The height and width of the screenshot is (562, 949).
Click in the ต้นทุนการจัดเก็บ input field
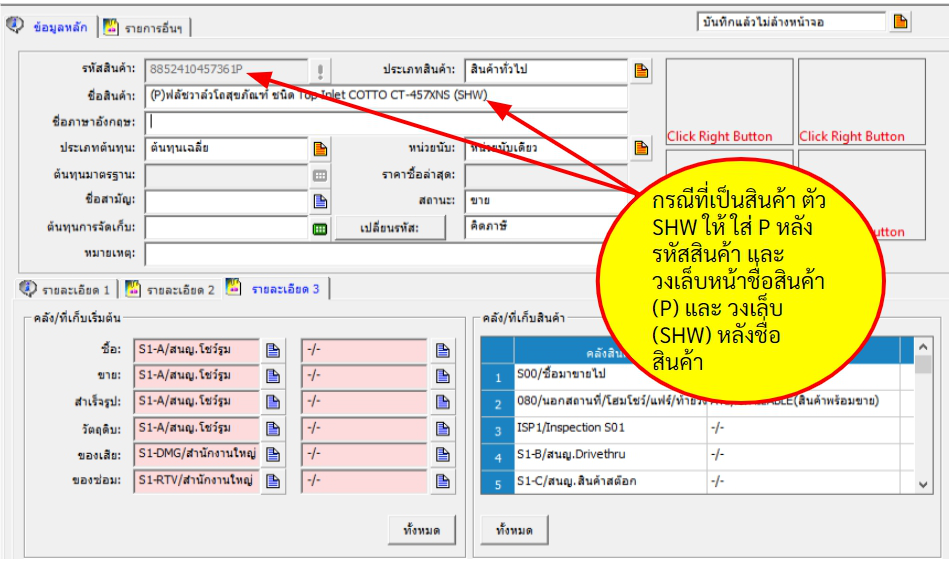[x=226, y=227]
